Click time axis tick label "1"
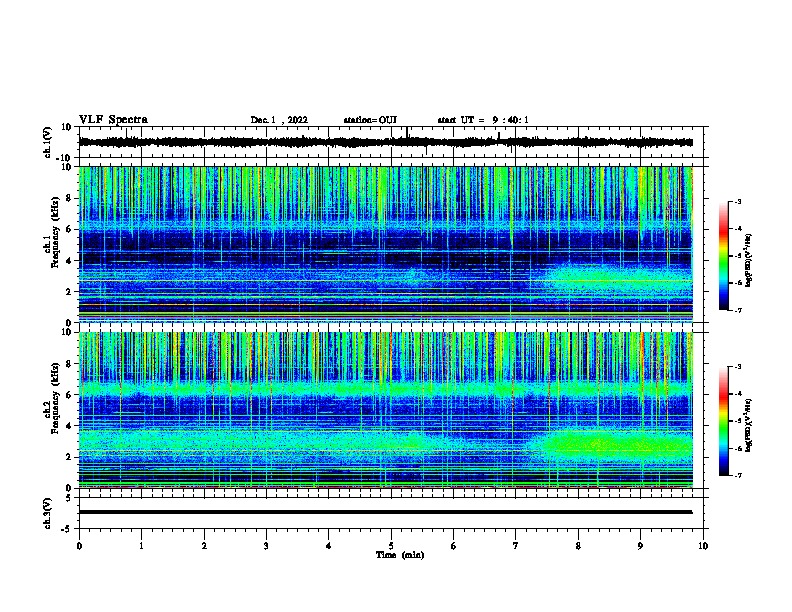 pyautogui.click(x=141, y=546)
